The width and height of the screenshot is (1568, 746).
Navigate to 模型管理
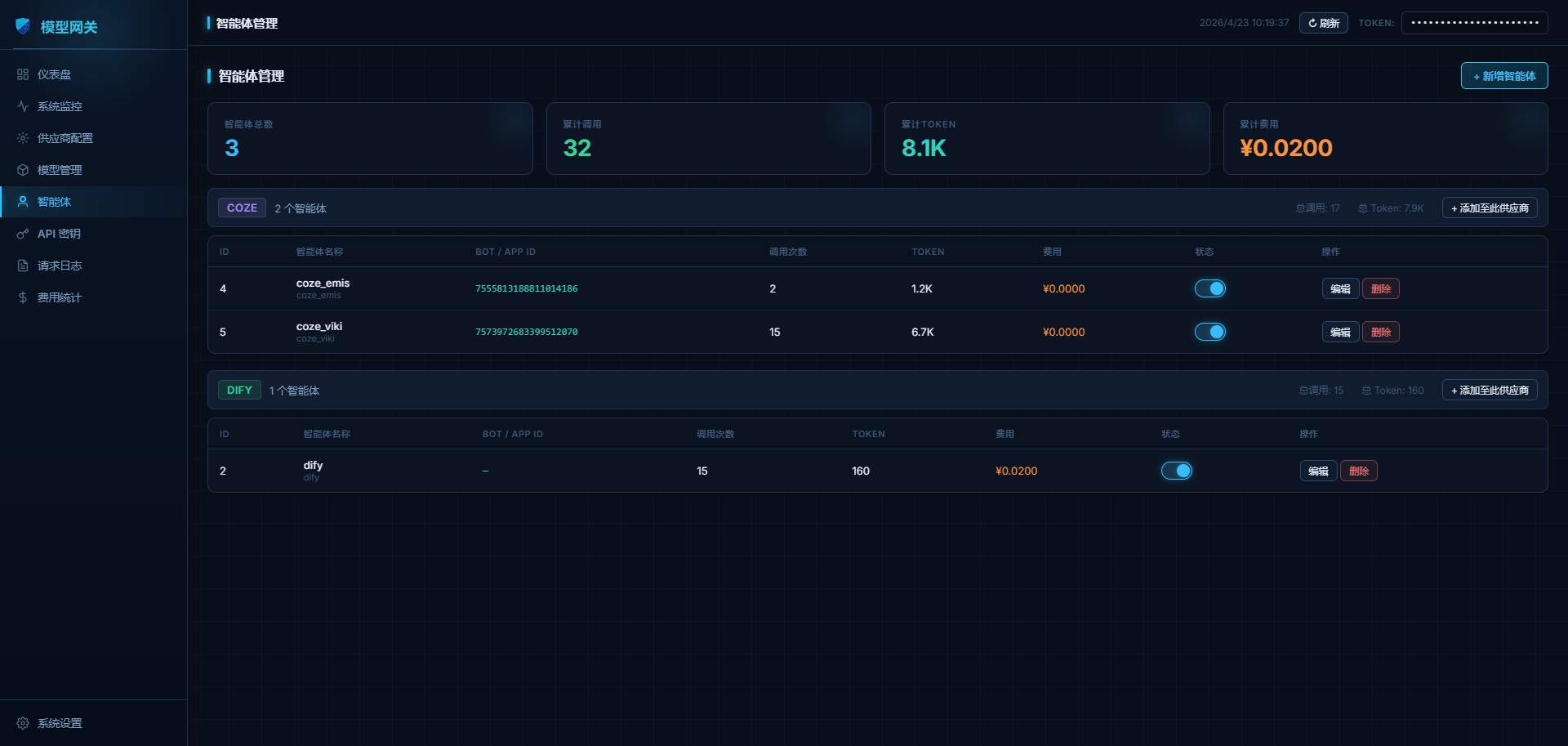[94, 170]
